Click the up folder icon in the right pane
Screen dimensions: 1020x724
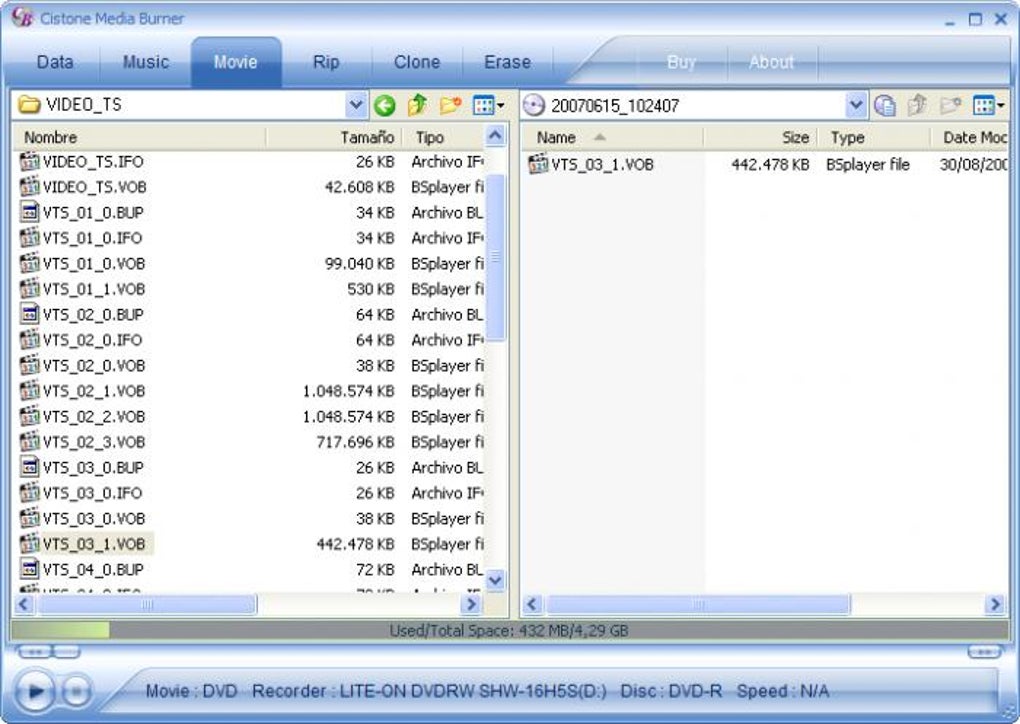[x=917, y=105]
